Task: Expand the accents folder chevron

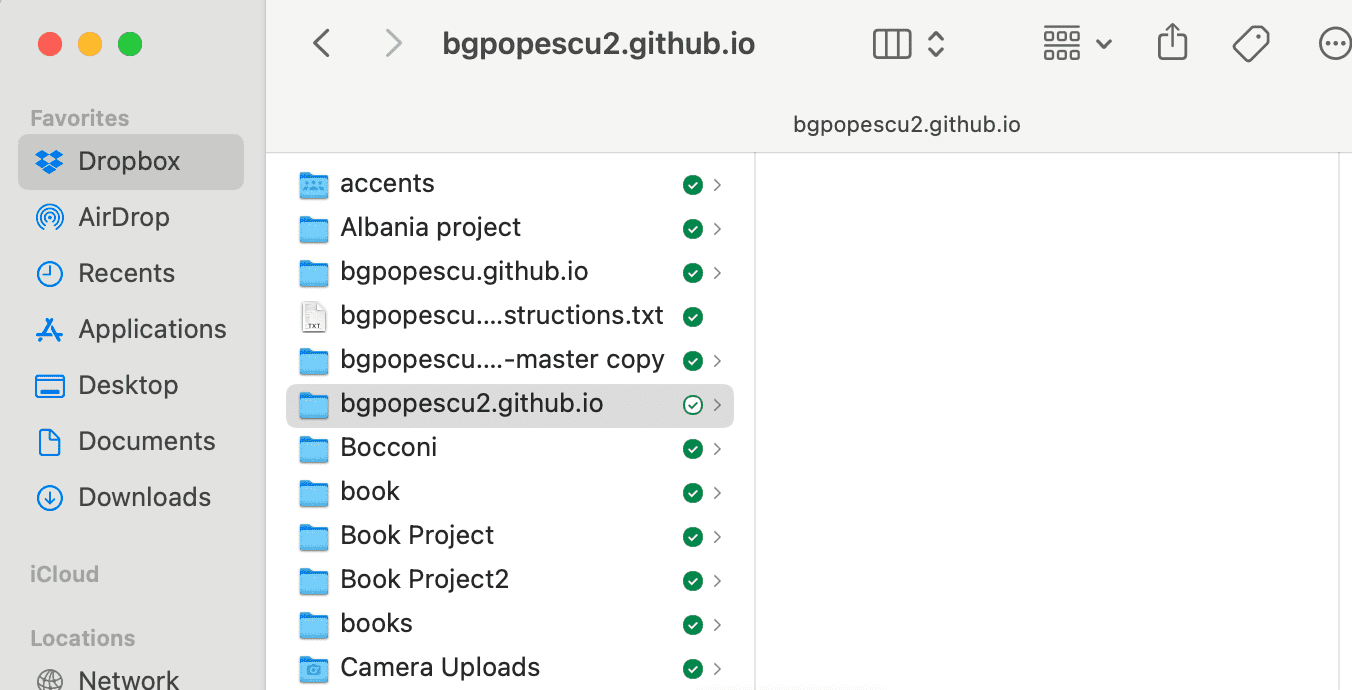Action: click(x=717, y=185)
